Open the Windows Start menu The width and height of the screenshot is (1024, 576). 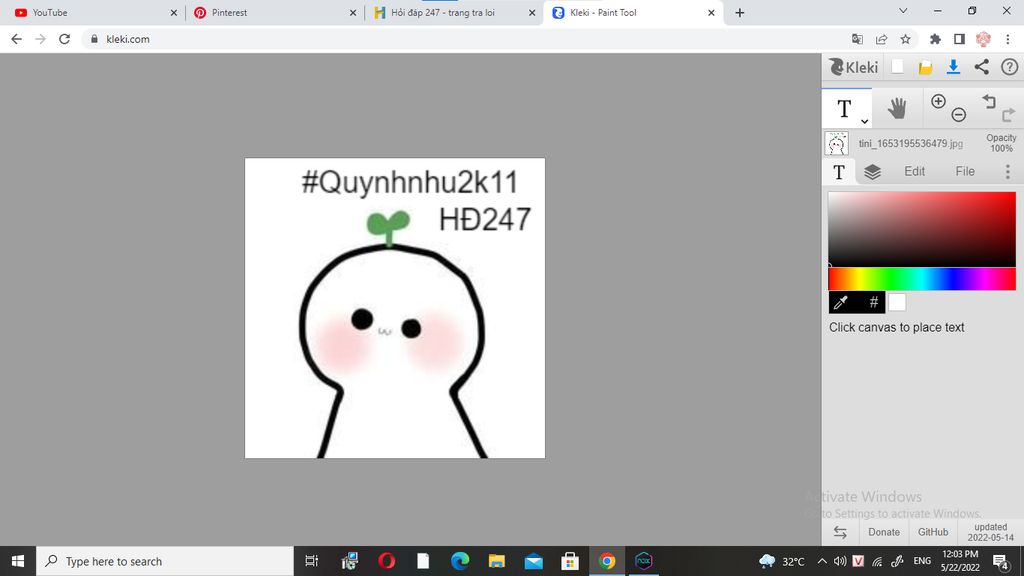(18, 561)
